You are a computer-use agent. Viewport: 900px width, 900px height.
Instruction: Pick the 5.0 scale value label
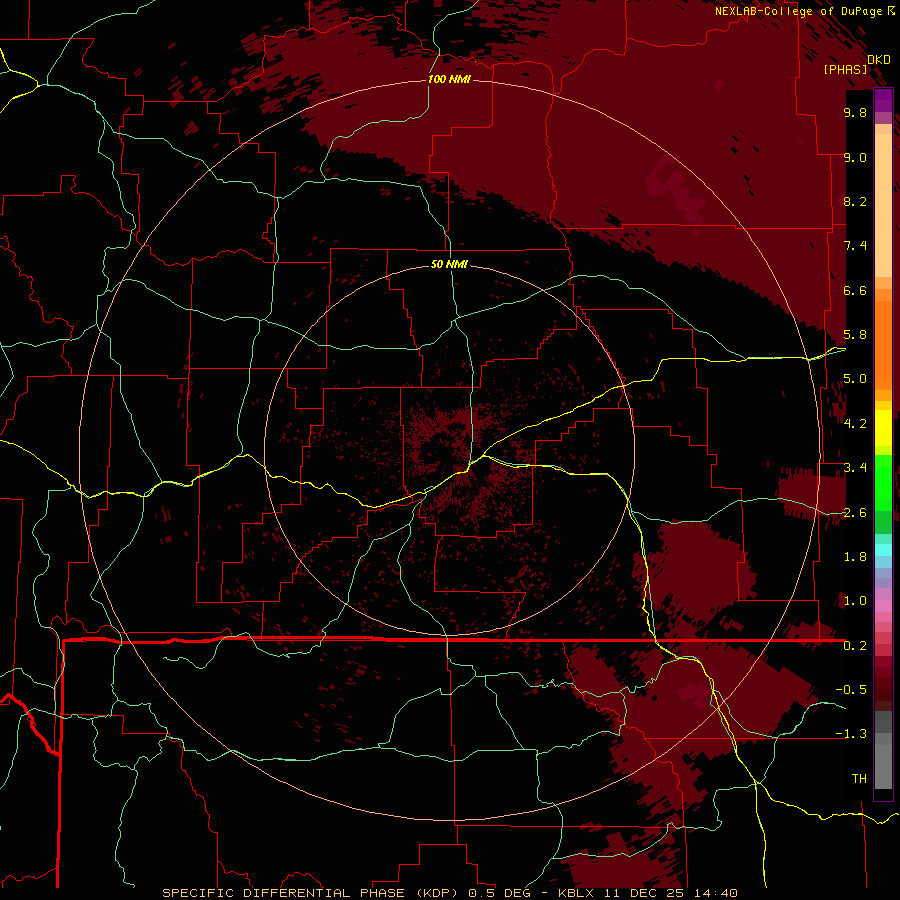point(855,379)
